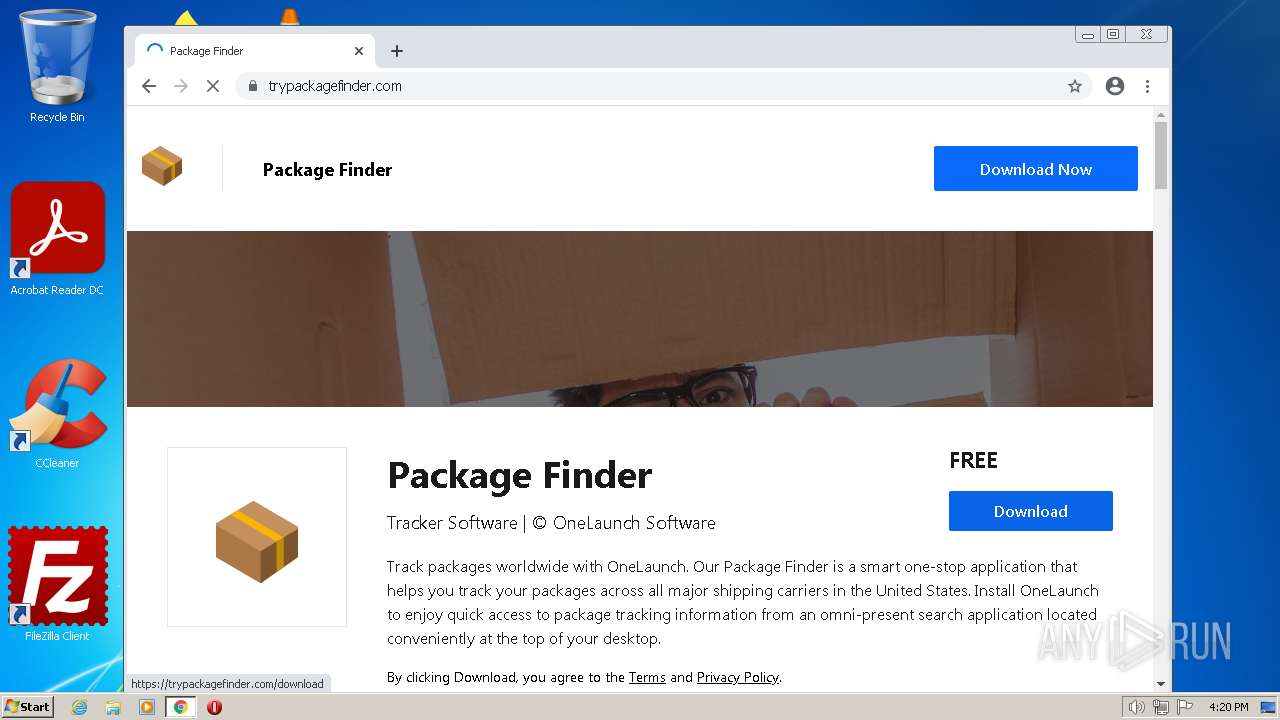Close the Package Finder tab
The image size is (1280, 720).
359,51
